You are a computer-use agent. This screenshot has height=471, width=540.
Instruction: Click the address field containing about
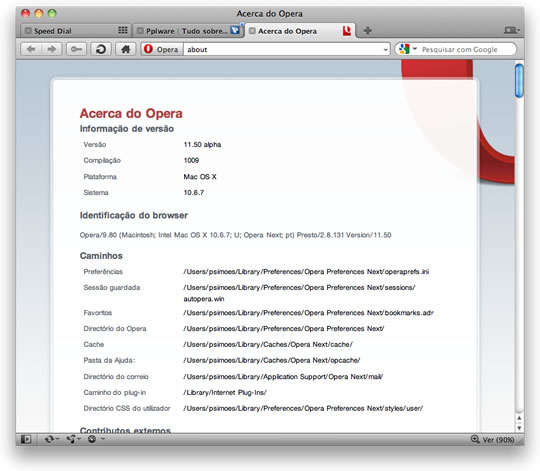287,49
